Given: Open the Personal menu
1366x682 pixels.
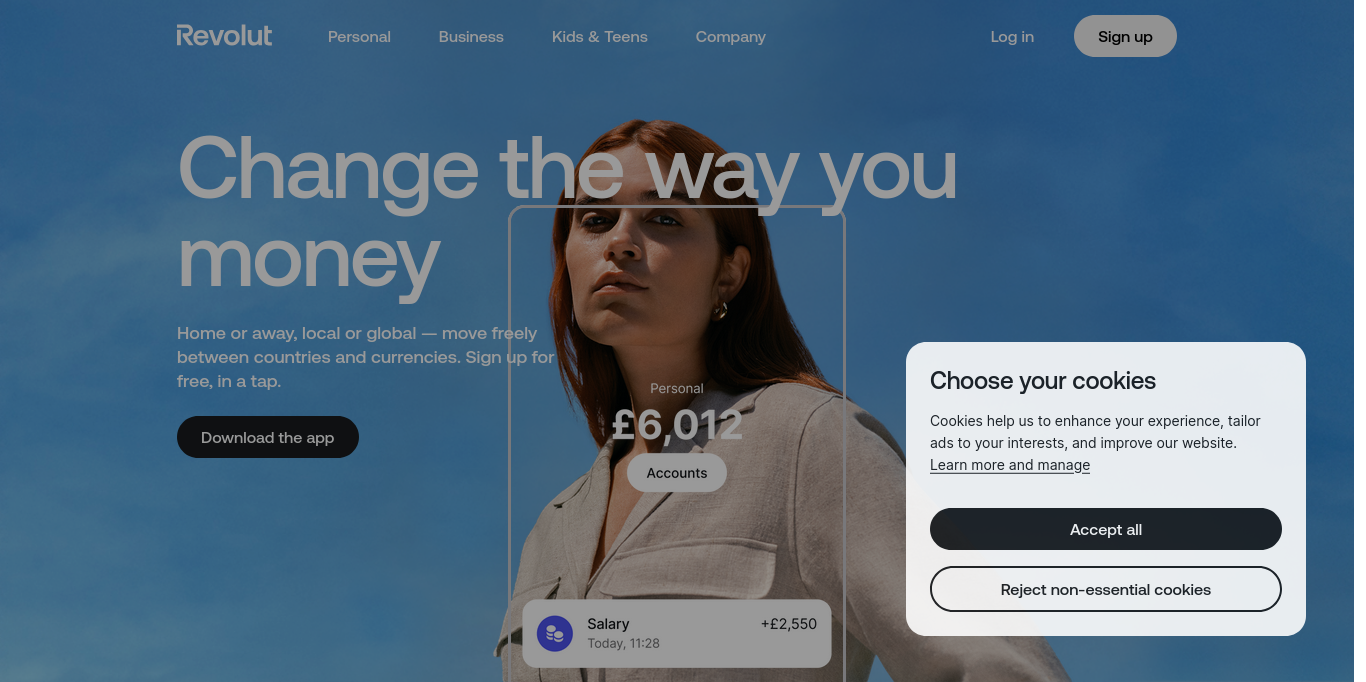Looking at the screenshot, I should (359, 37).
